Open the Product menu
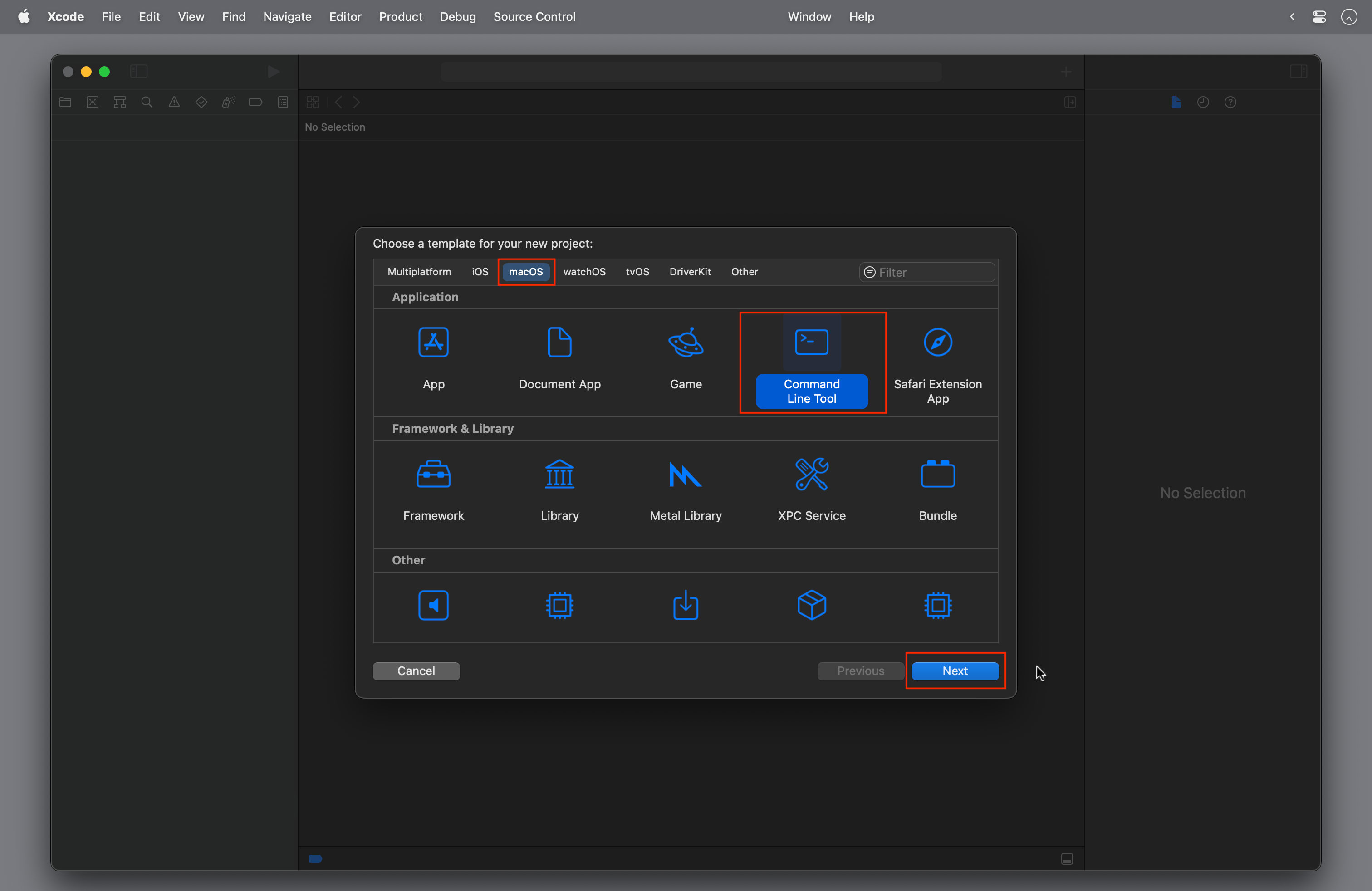The image size is (1372, 891). 401,17
